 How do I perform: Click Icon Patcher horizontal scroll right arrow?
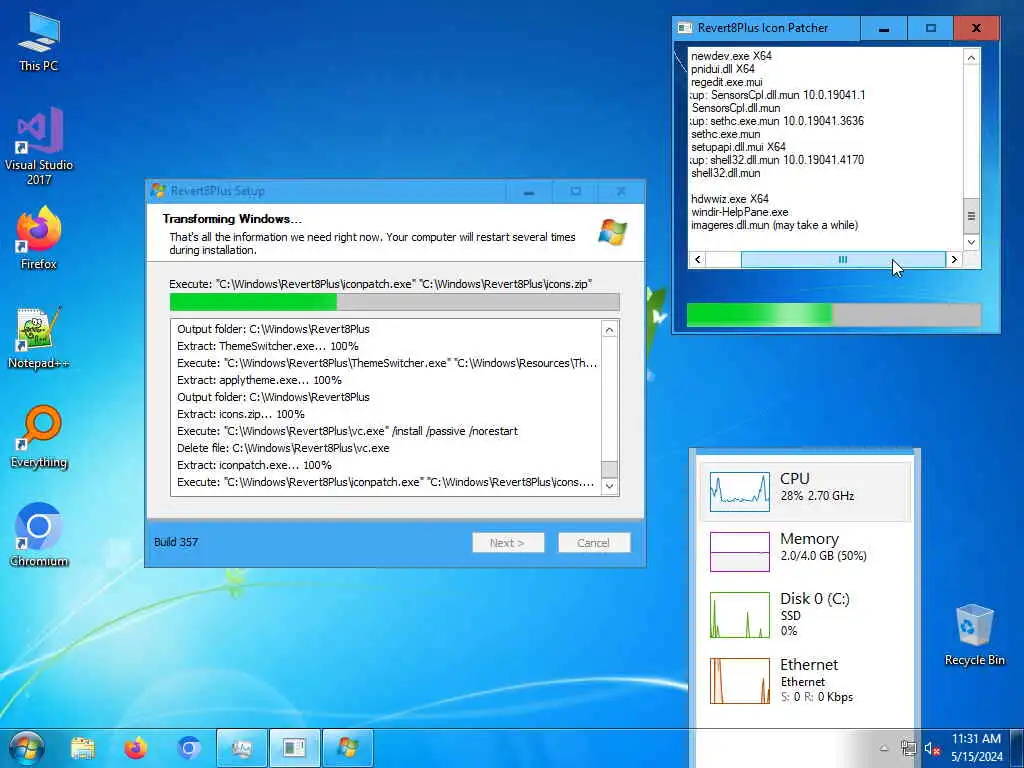point(954,259)
